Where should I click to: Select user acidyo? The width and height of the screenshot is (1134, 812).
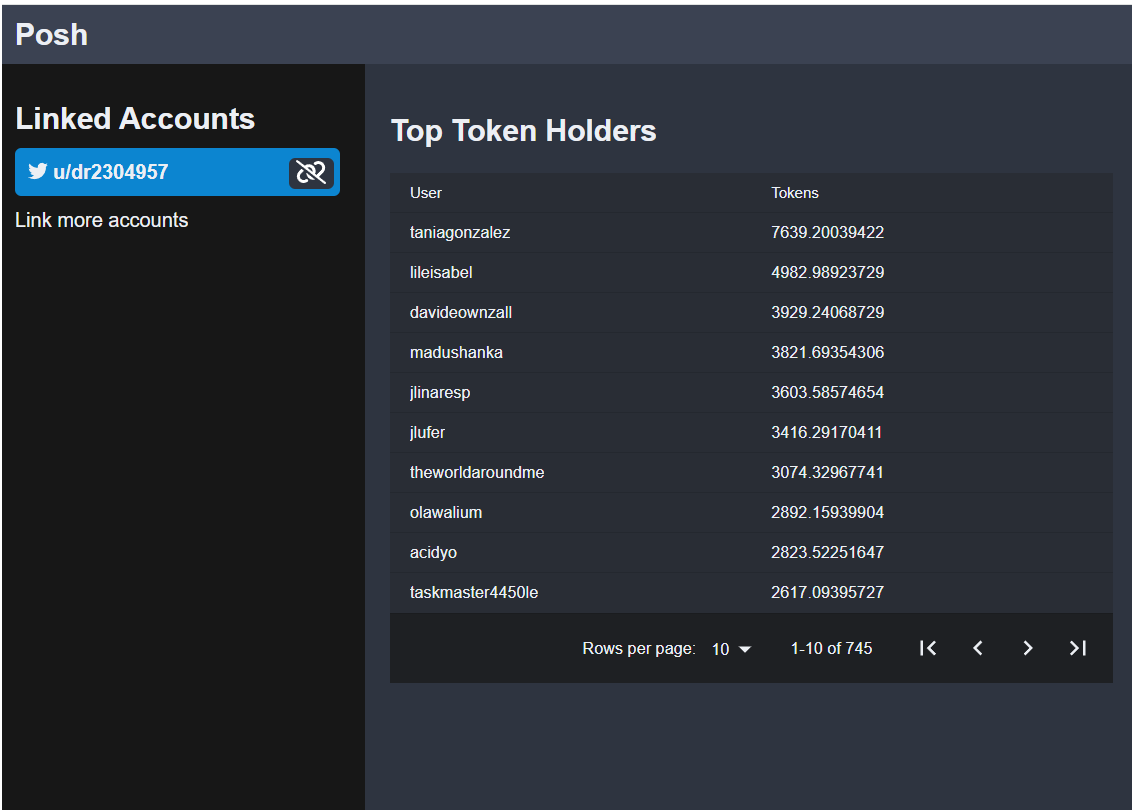click(433, 552)
